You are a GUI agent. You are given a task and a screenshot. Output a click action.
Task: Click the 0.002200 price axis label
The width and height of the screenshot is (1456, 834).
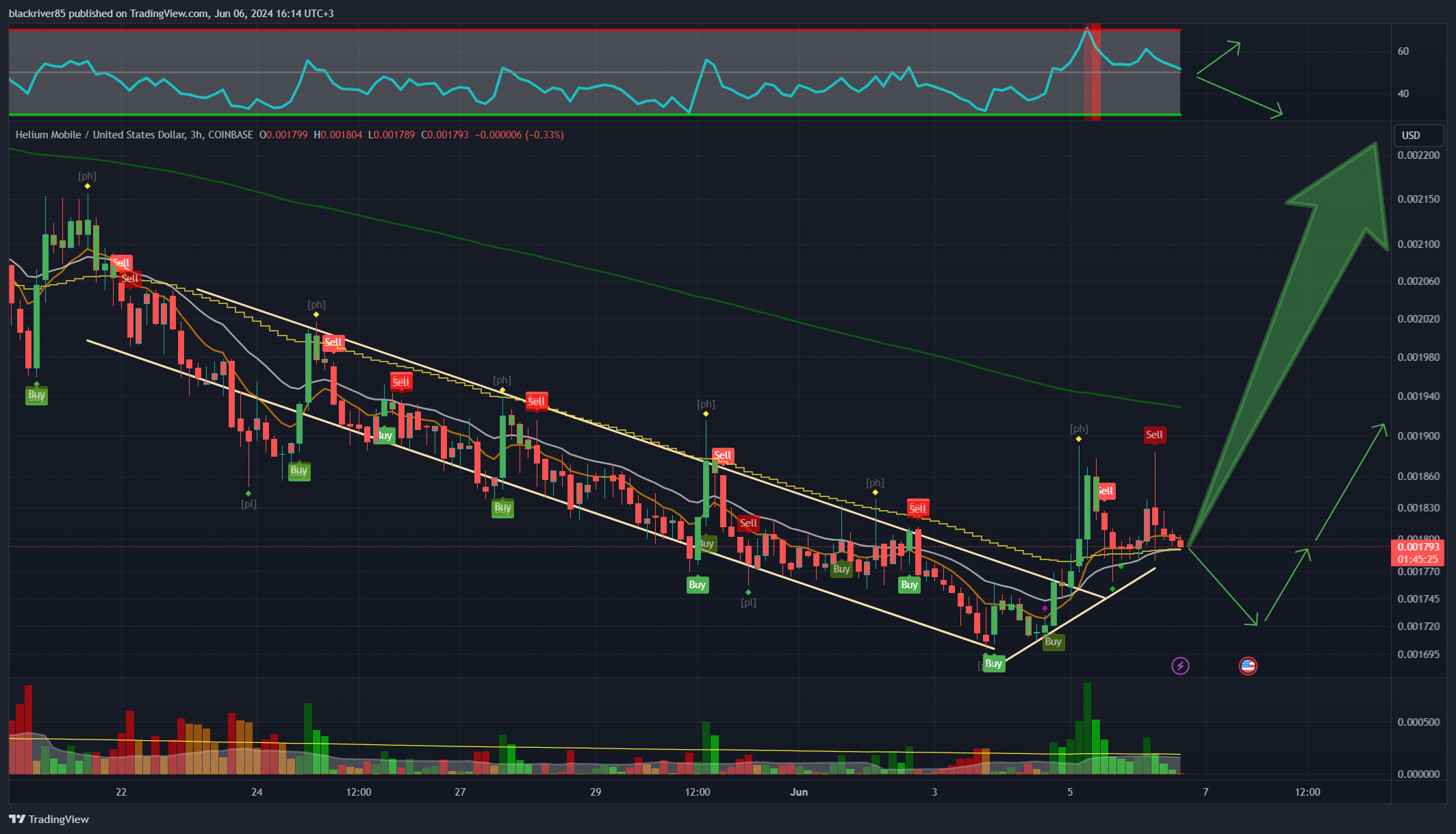pos(1418,155)
